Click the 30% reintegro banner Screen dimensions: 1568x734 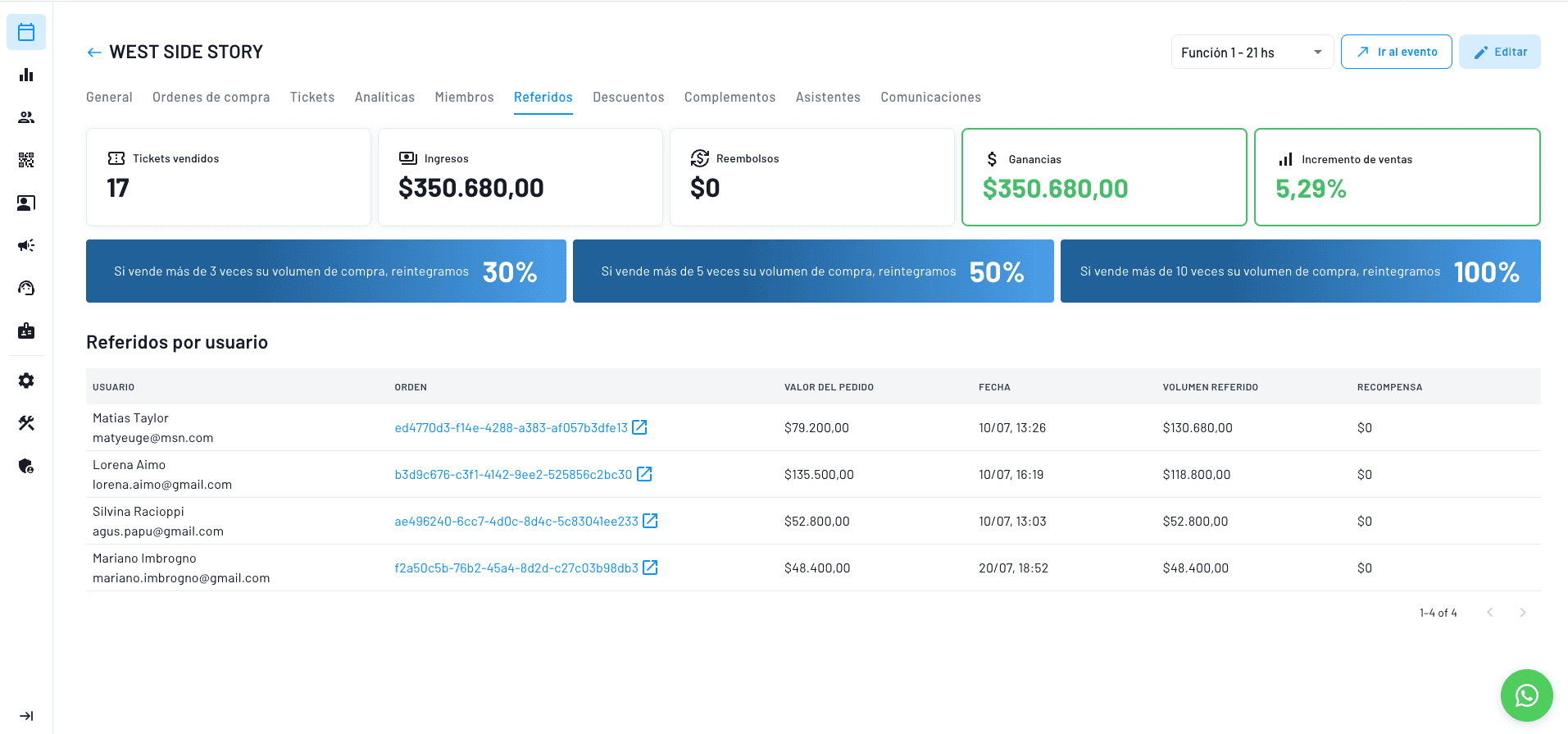[x=326, y=271]
